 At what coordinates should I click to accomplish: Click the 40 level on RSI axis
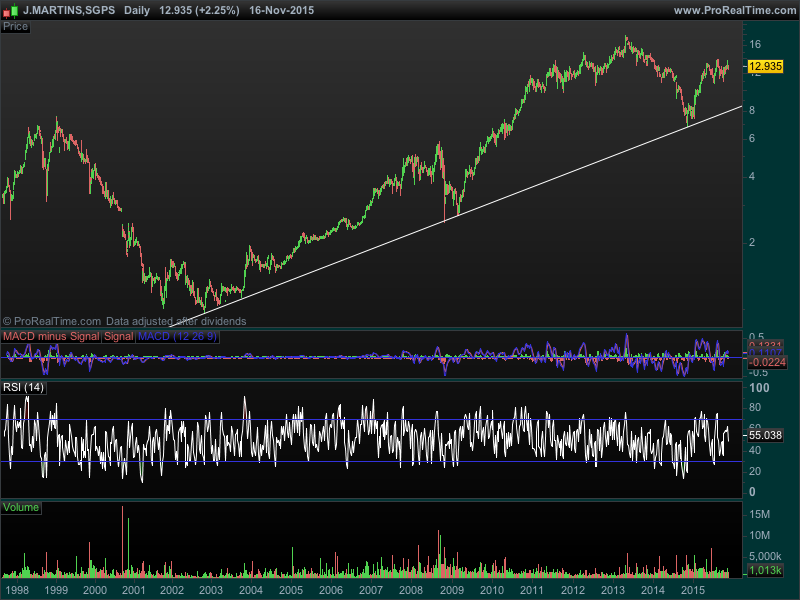[x=755, y=451]
